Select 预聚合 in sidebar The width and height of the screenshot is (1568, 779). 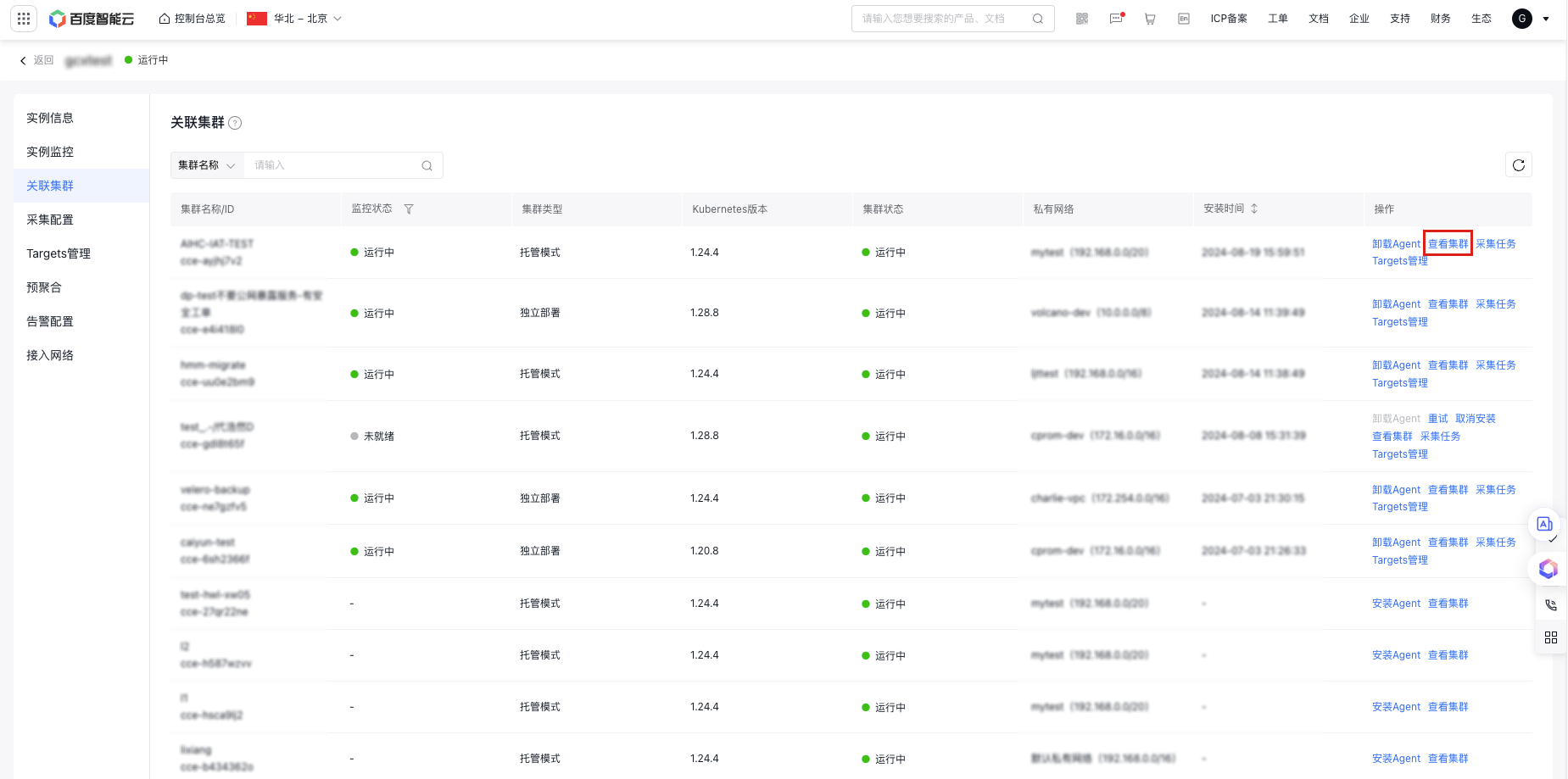pos(81,287)
